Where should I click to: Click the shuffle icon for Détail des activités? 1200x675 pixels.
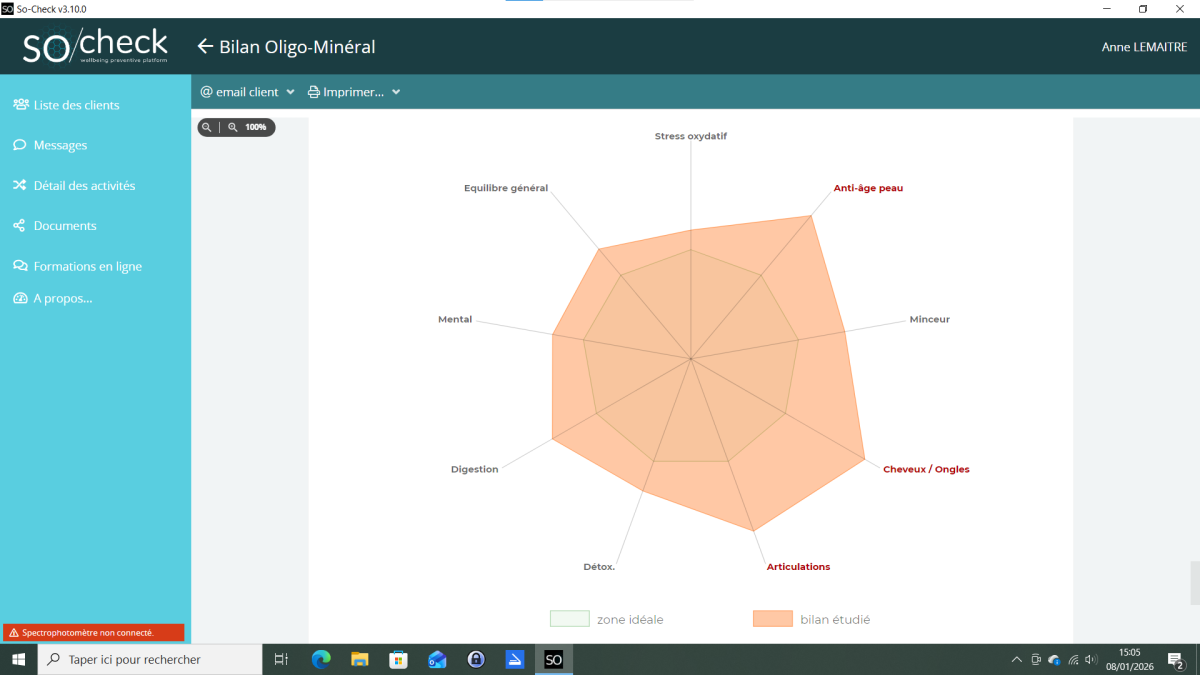point(20,186)
